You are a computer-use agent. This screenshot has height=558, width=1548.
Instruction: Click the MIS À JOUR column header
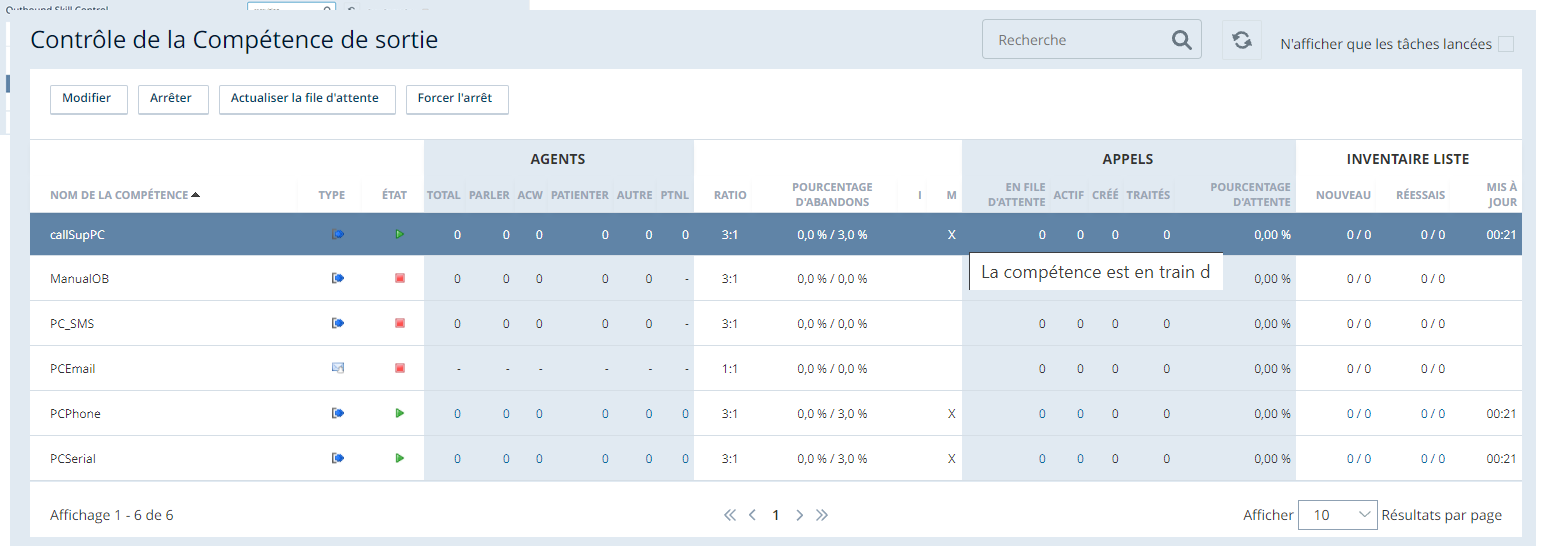1502,194
